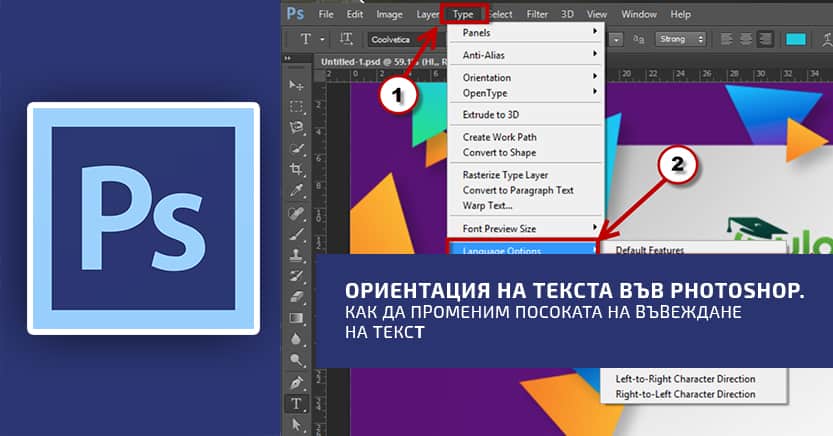Select the Eraser tool
833x436 pixels.
coord(296,297)
